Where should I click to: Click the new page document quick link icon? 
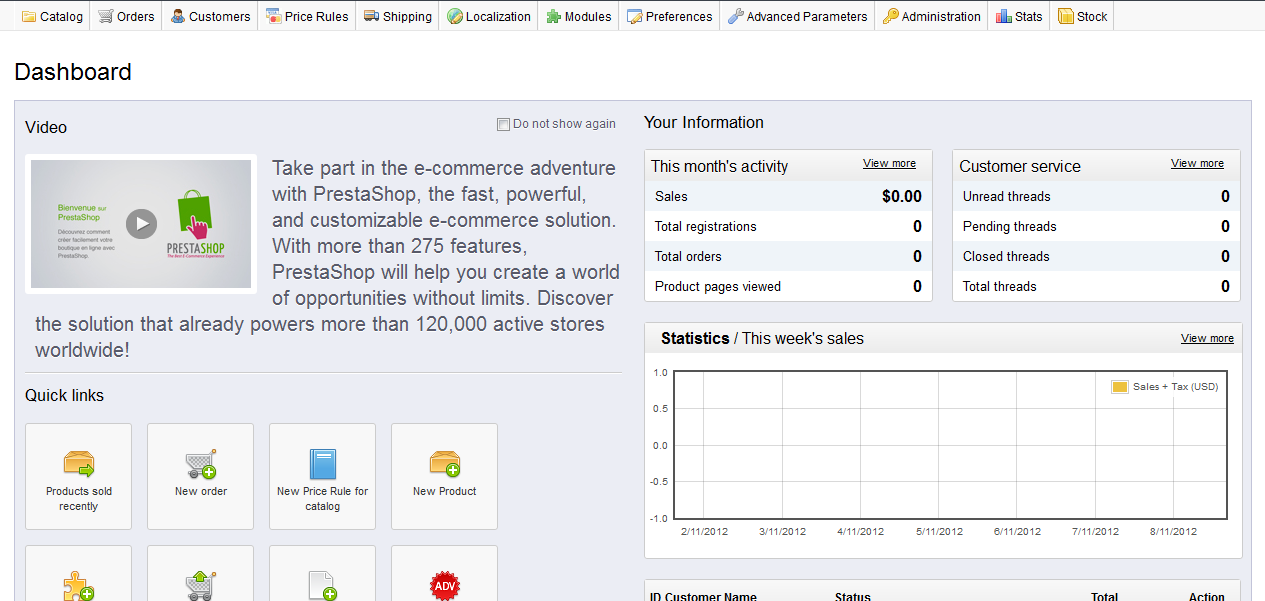coord(322,586)
